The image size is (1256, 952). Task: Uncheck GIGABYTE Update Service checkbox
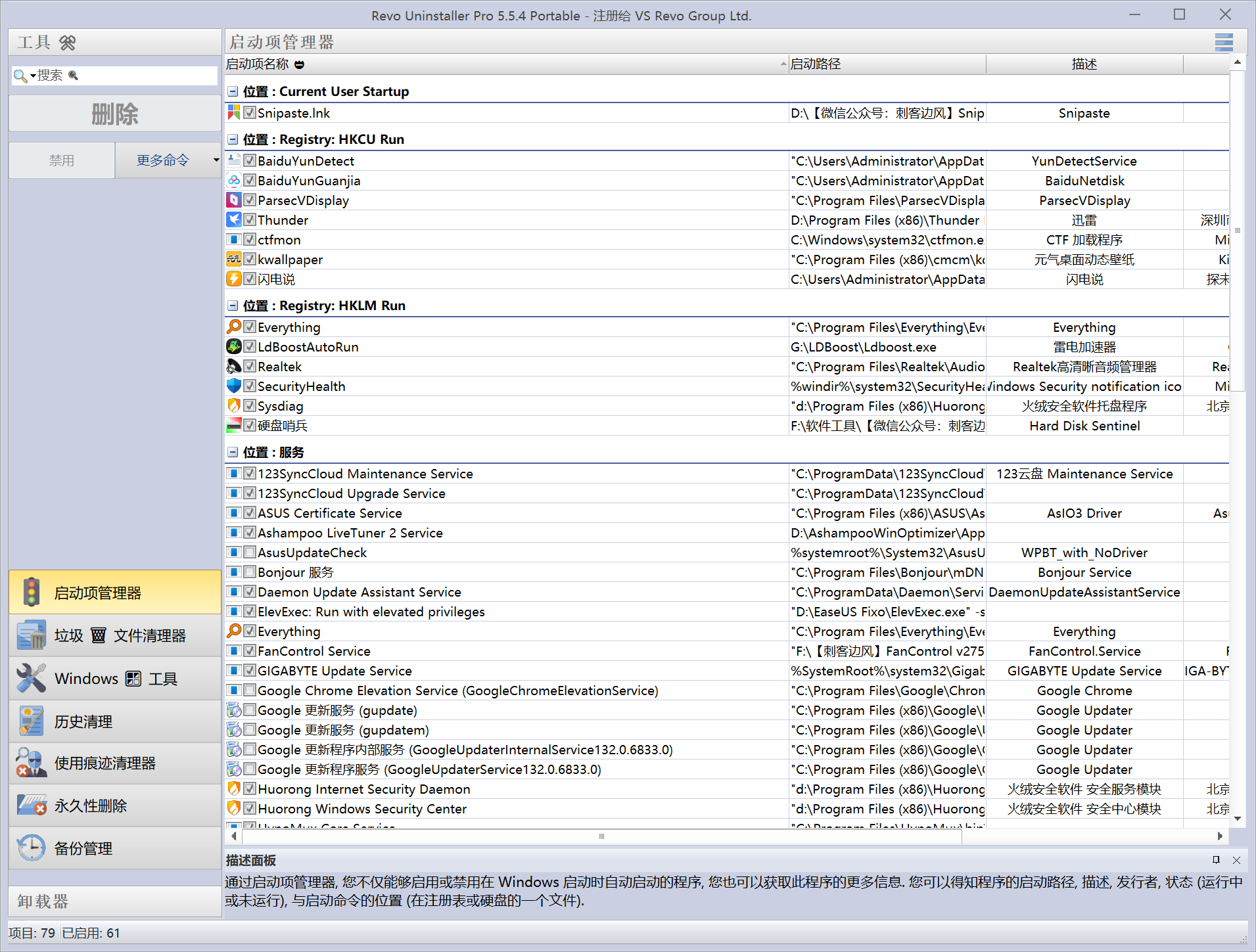tap(250, 670)
